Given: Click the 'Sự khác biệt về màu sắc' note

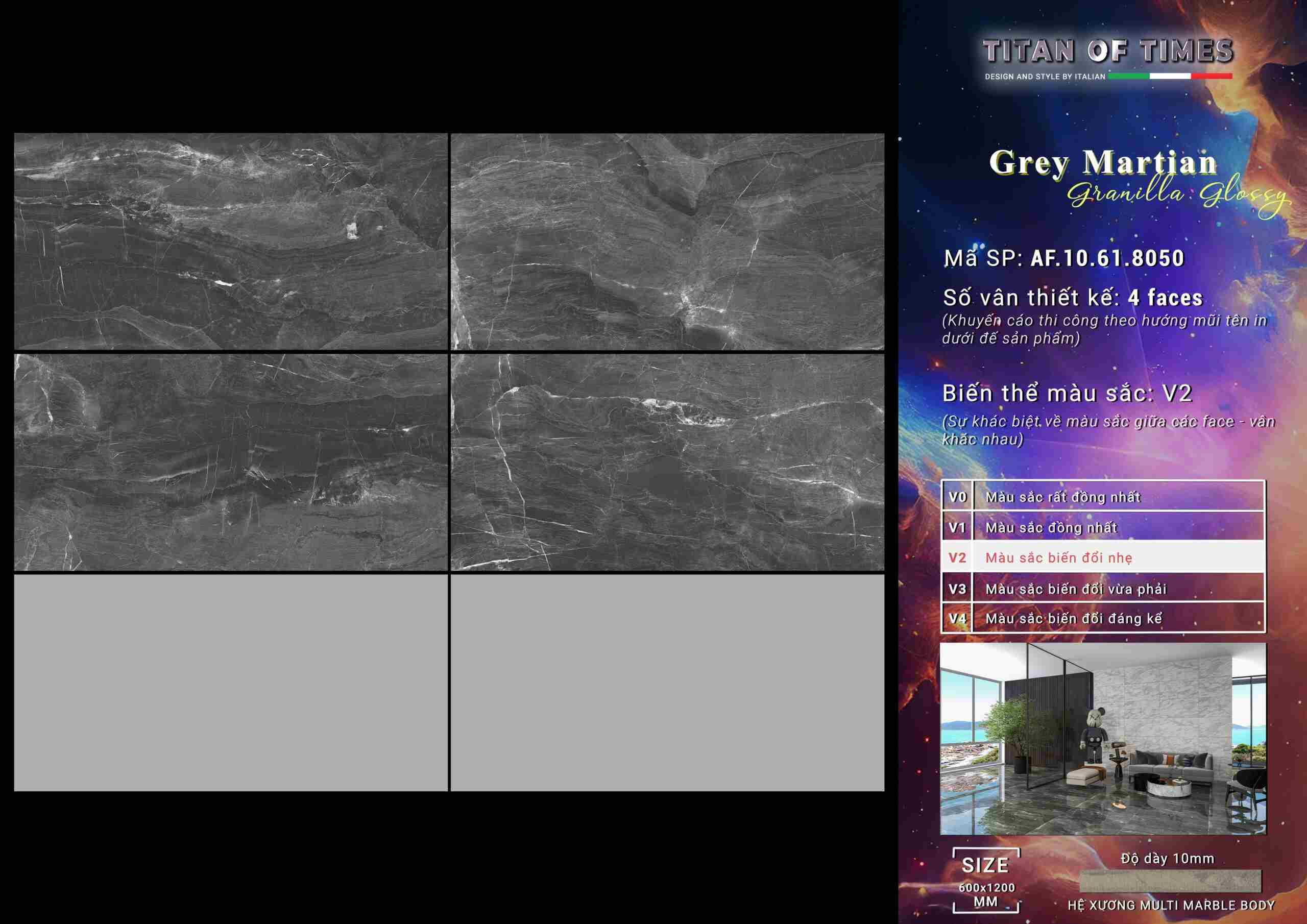Looking at the screenshot, I should click(x=1108, y=430).
